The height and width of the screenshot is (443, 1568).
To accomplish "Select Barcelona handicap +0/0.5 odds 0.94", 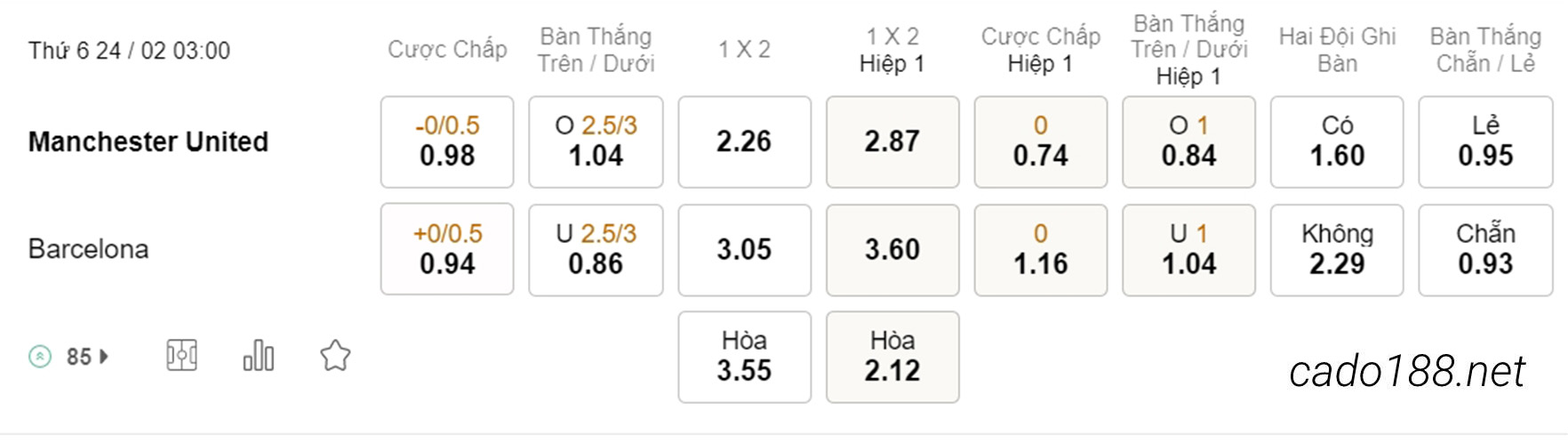I will [x=447, y=249].
